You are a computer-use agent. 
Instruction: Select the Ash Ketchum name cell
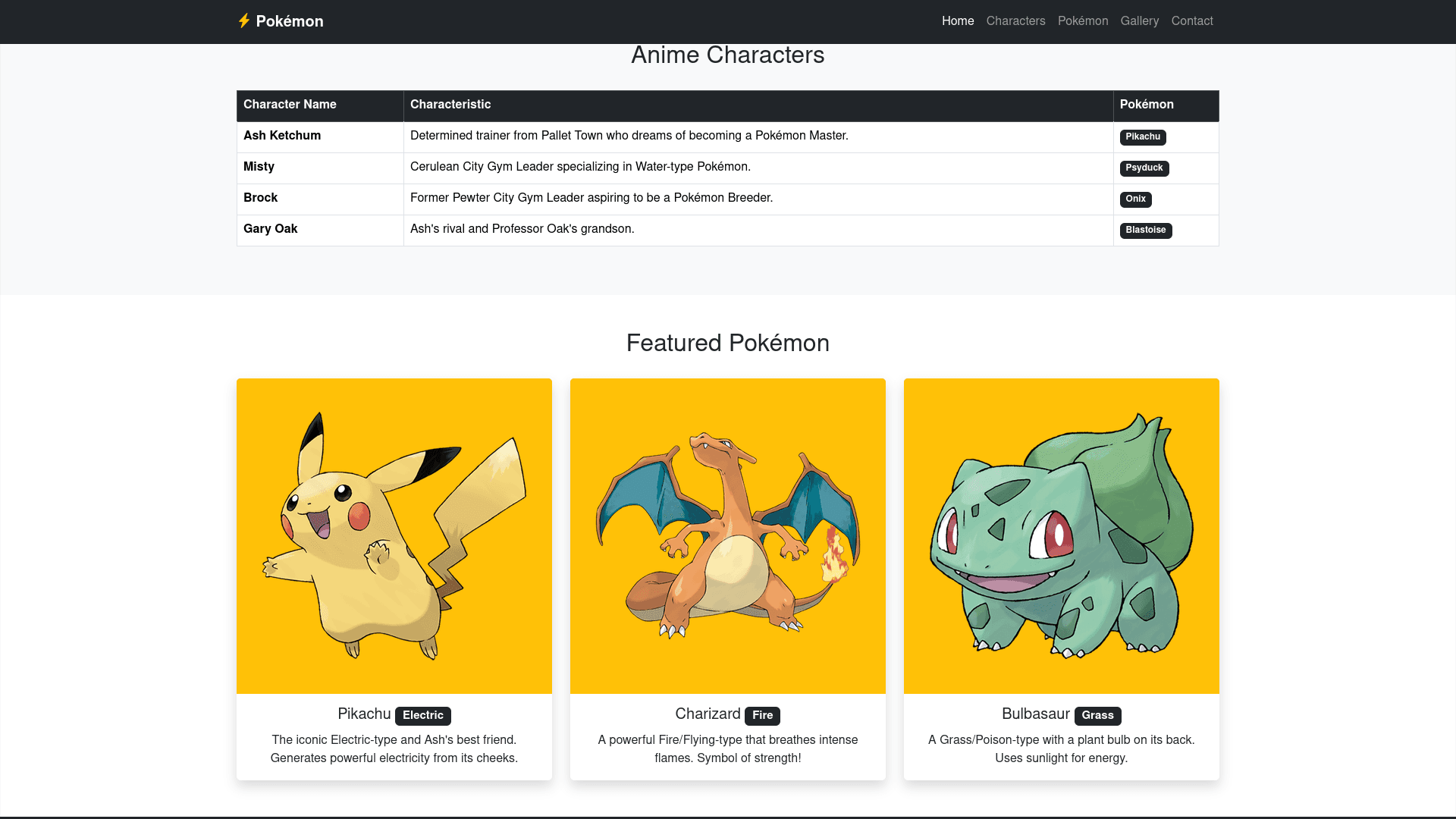pyautogui.click(x=320, y=137)
